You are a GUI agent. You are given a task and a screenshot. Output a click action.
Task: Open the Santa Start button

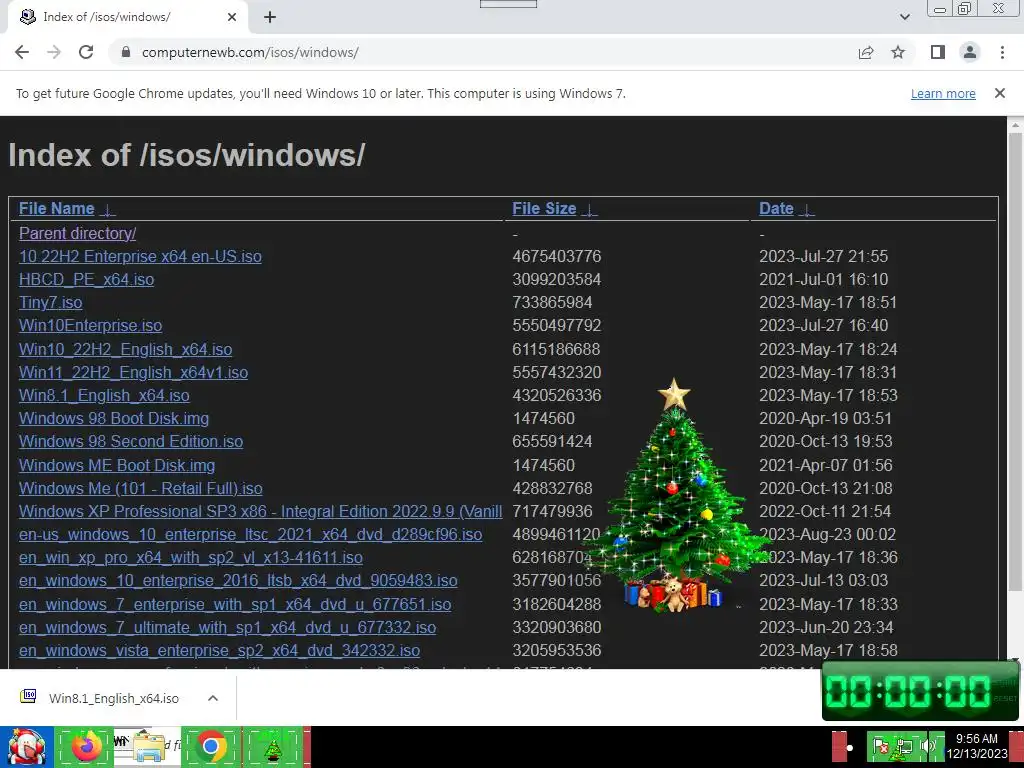pyautogui.click(x=26, y=747)
